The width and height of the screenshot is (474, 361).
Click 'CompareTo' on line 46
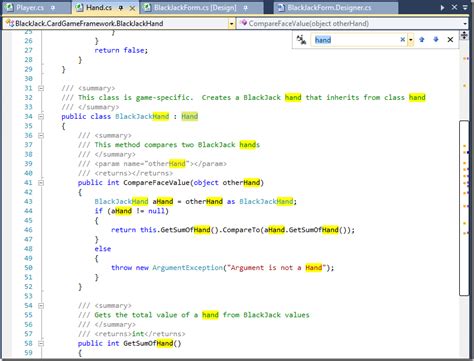241,230
